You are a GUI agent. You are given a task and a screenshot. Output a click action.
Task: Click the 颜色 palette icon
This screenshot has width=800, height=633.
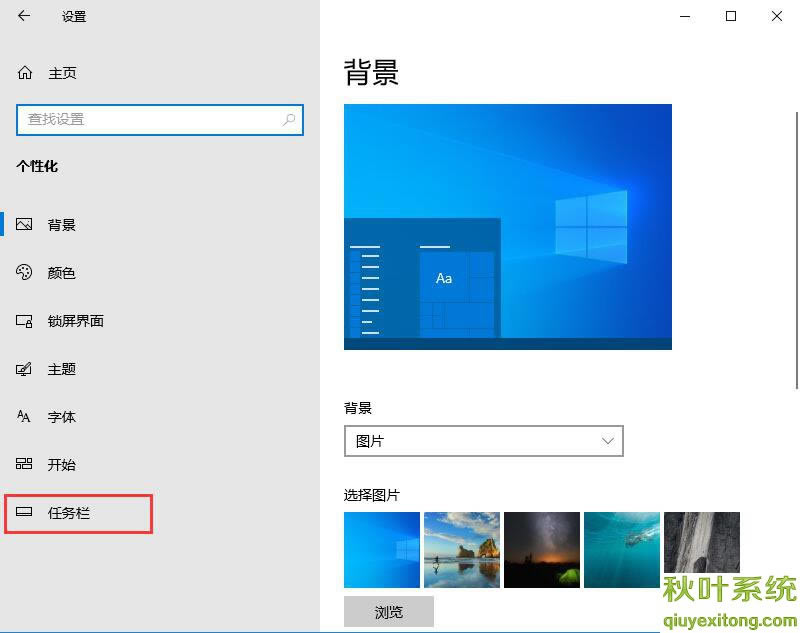click(24, 272)
